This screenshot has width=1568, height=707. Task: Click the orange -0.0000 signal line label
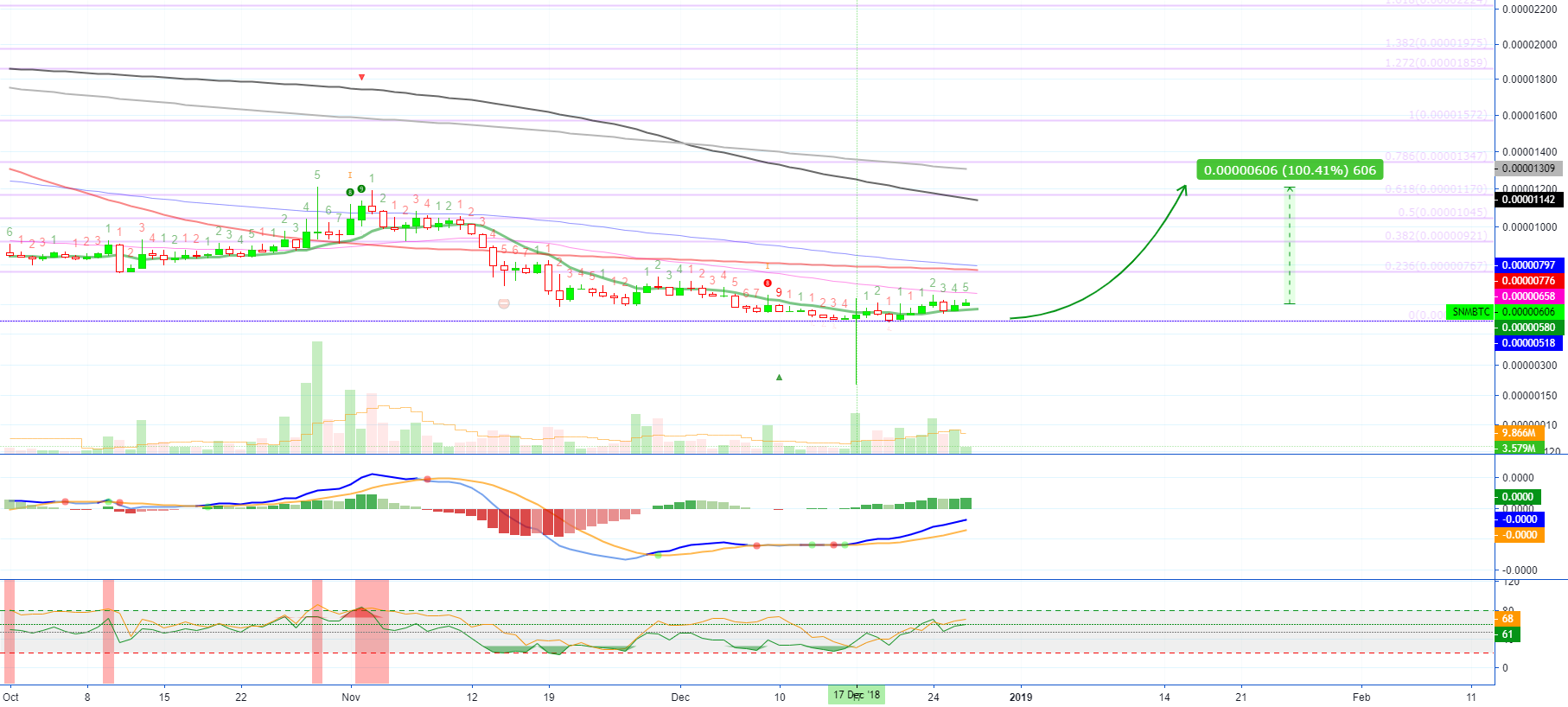click(x=1520, y=535)
